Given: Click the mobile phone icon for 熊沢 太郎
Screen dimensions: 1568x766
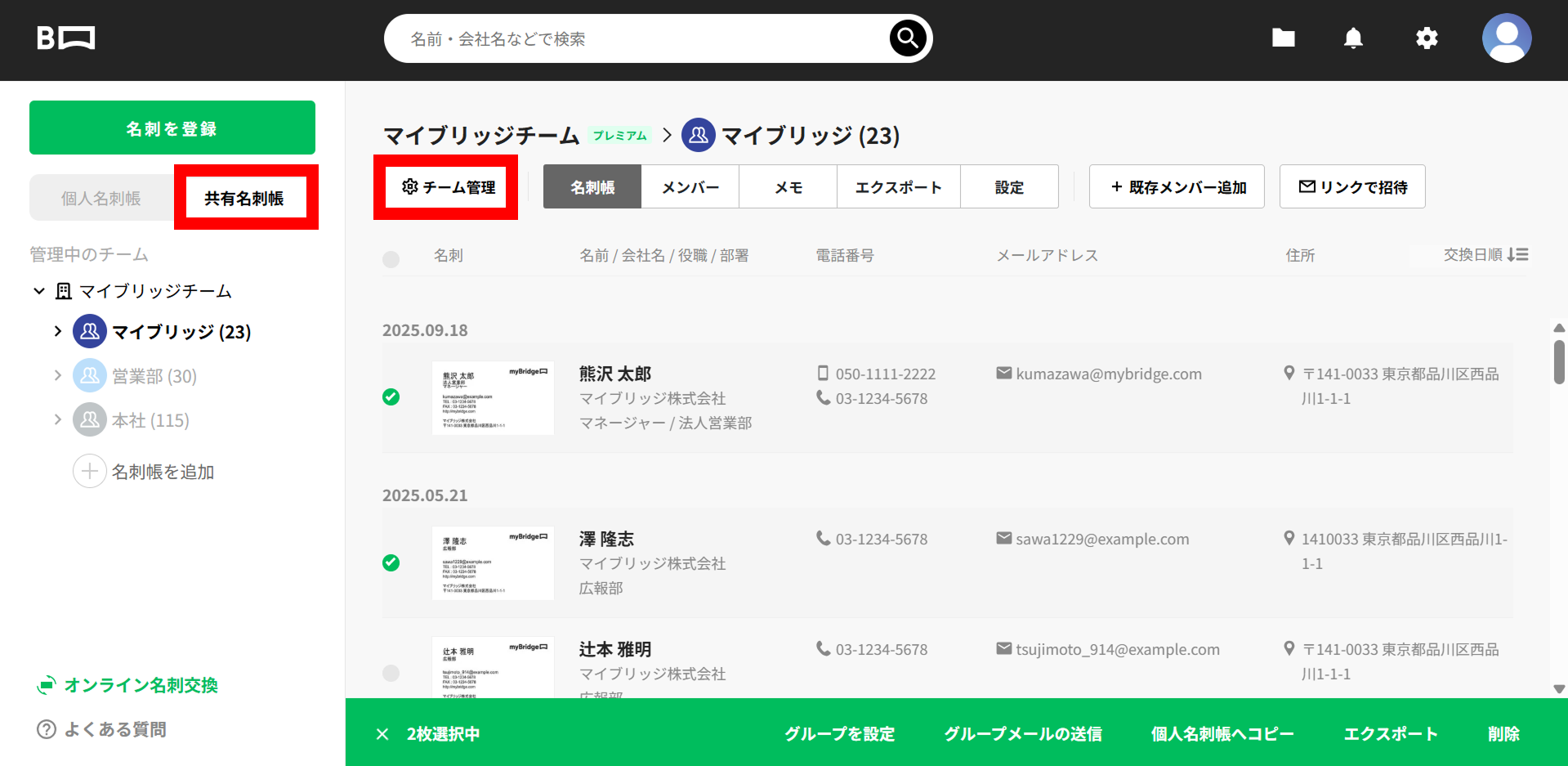Looking at the screenshot, I should [823, 374].
